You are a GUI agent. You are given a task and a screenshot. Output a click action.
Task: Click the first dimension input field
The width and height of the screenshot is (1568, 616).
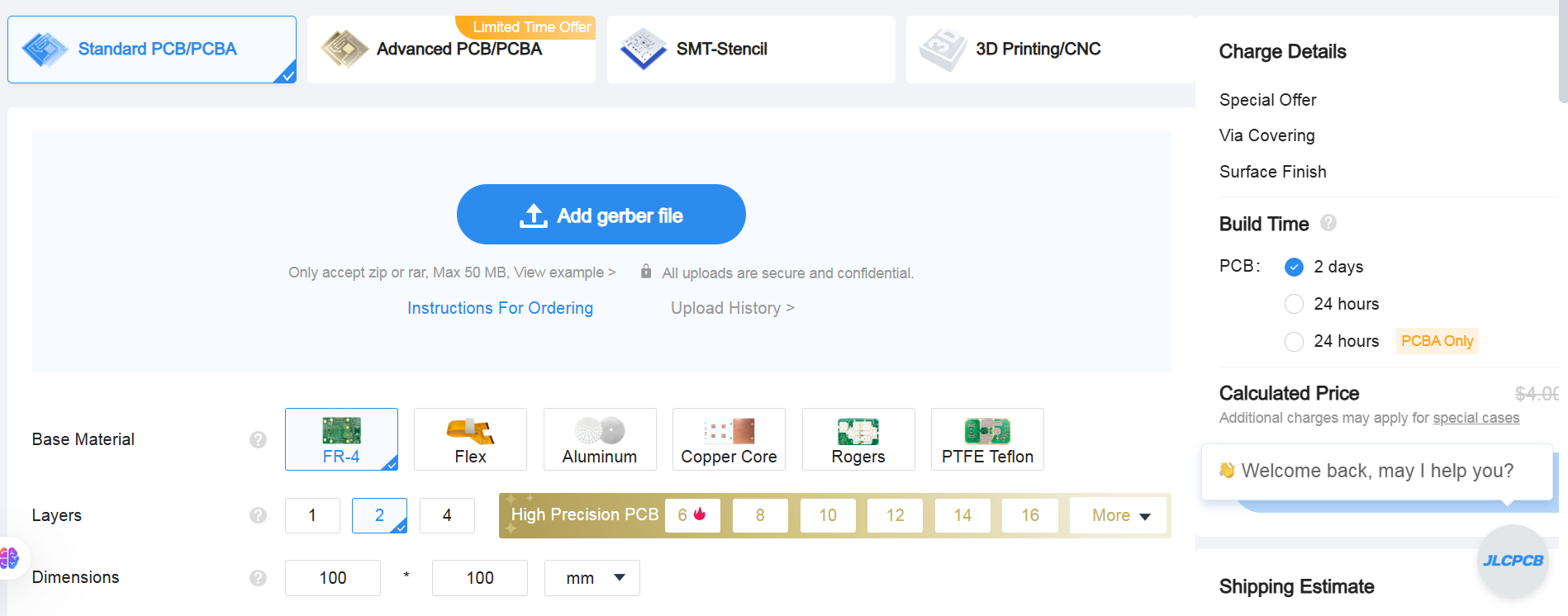(x=333, y=578)
